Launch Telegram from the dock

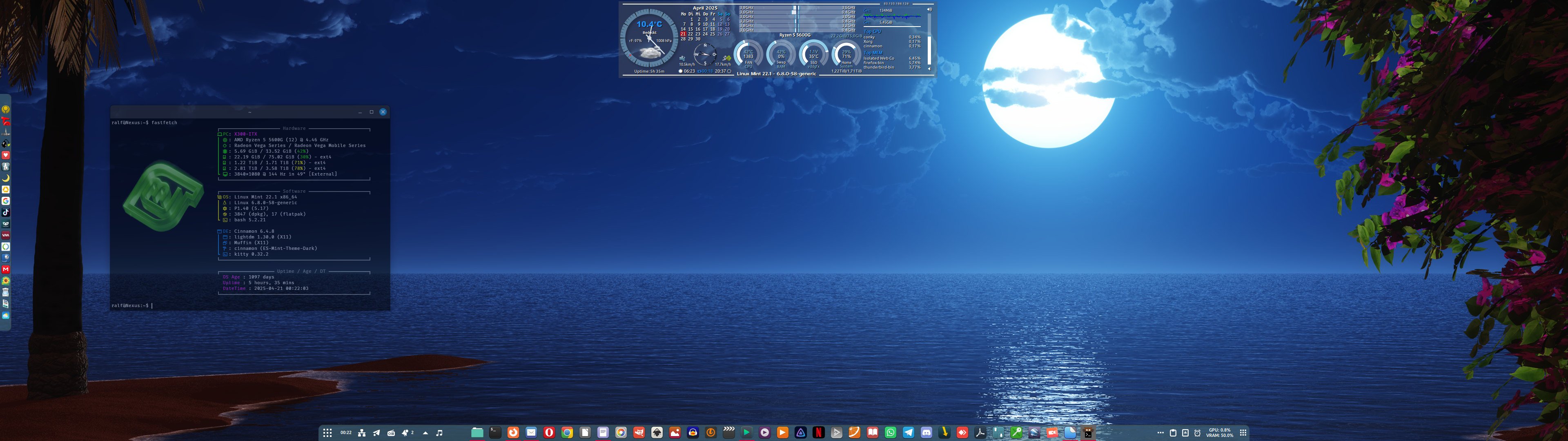[x=908, y=432]
